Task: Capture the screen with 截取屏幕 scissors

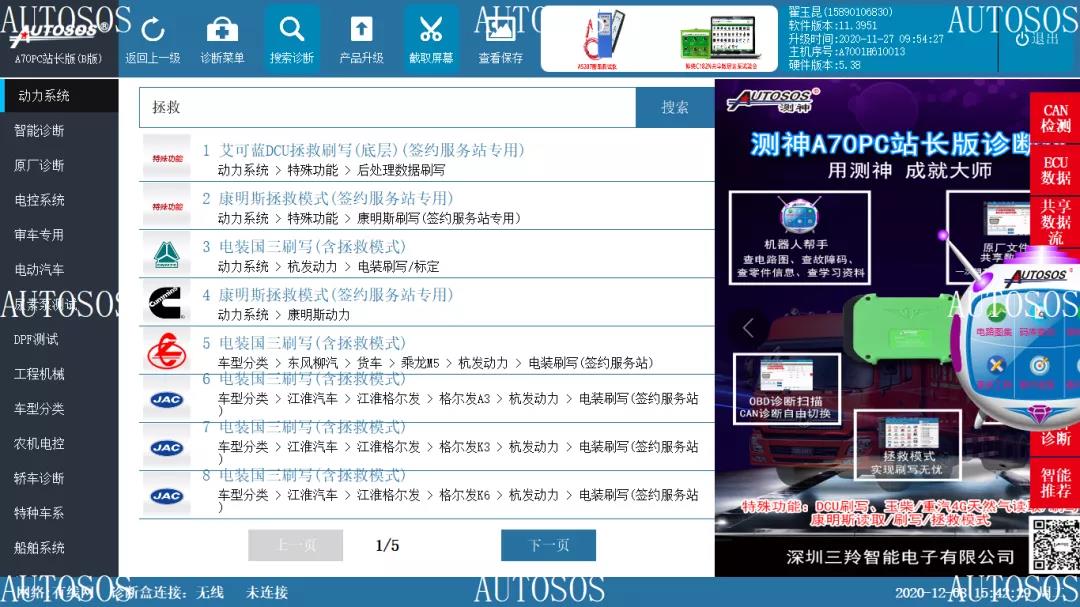Action: tap(430, 39)
